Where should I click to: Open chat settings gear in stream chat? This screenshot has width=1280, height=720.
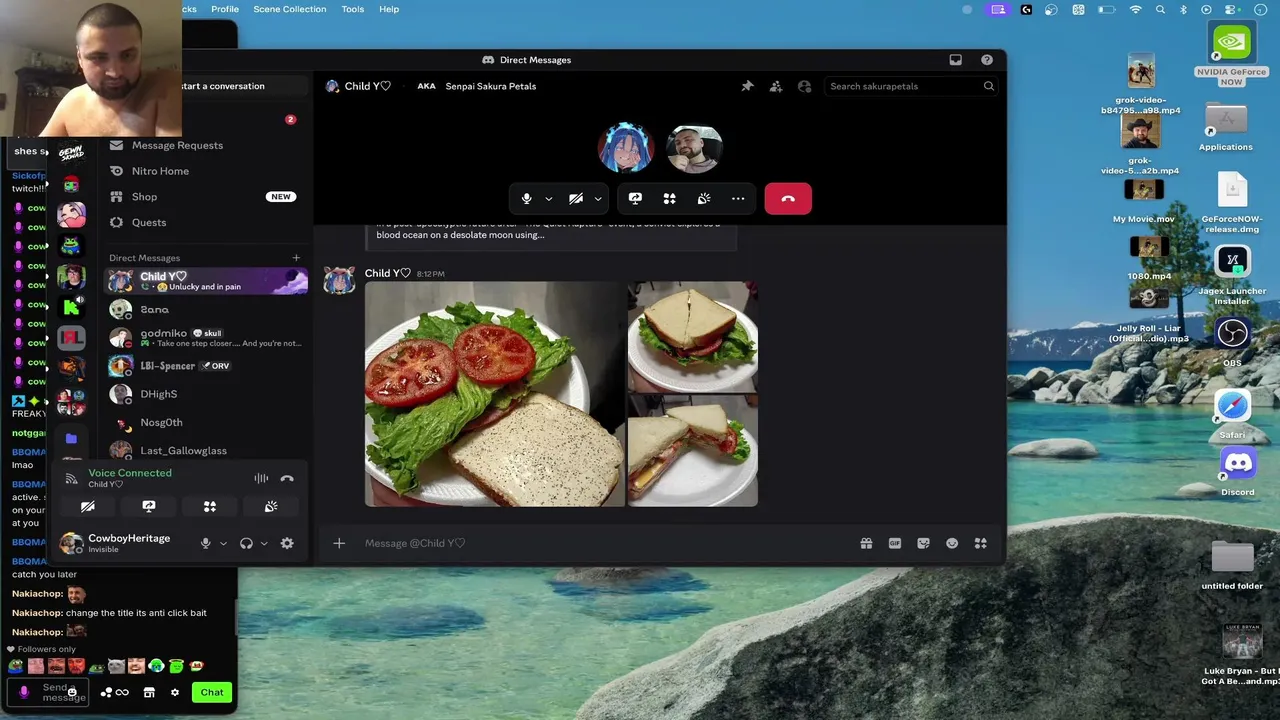point(175,692)
